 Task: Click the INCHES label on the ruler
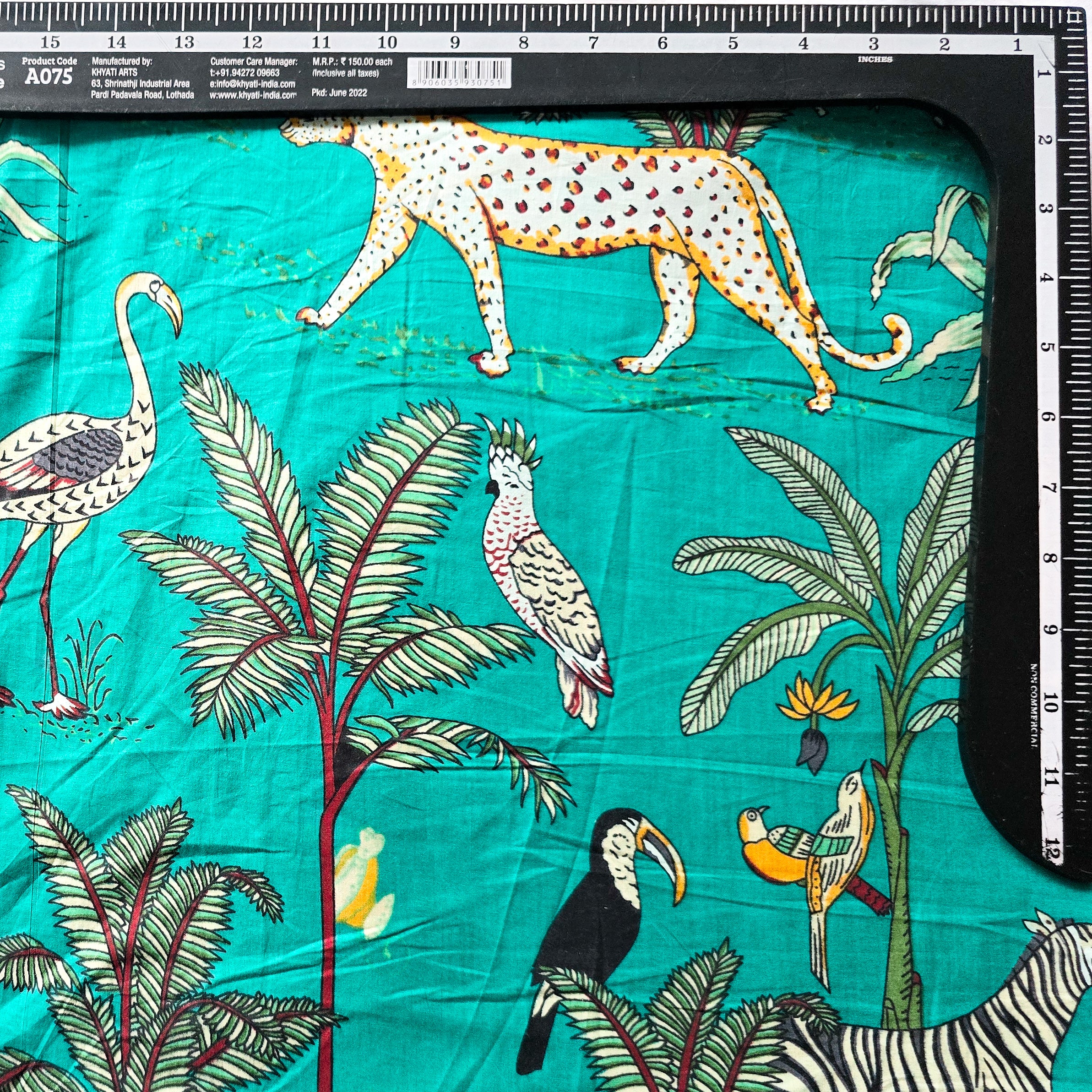(x=875, y=60)
